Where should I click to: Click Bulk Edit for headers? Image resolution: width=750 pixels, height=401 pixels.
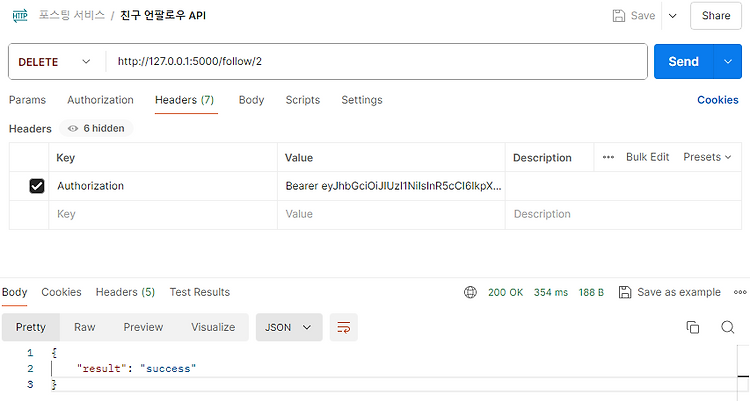click(x=648, y=157)
